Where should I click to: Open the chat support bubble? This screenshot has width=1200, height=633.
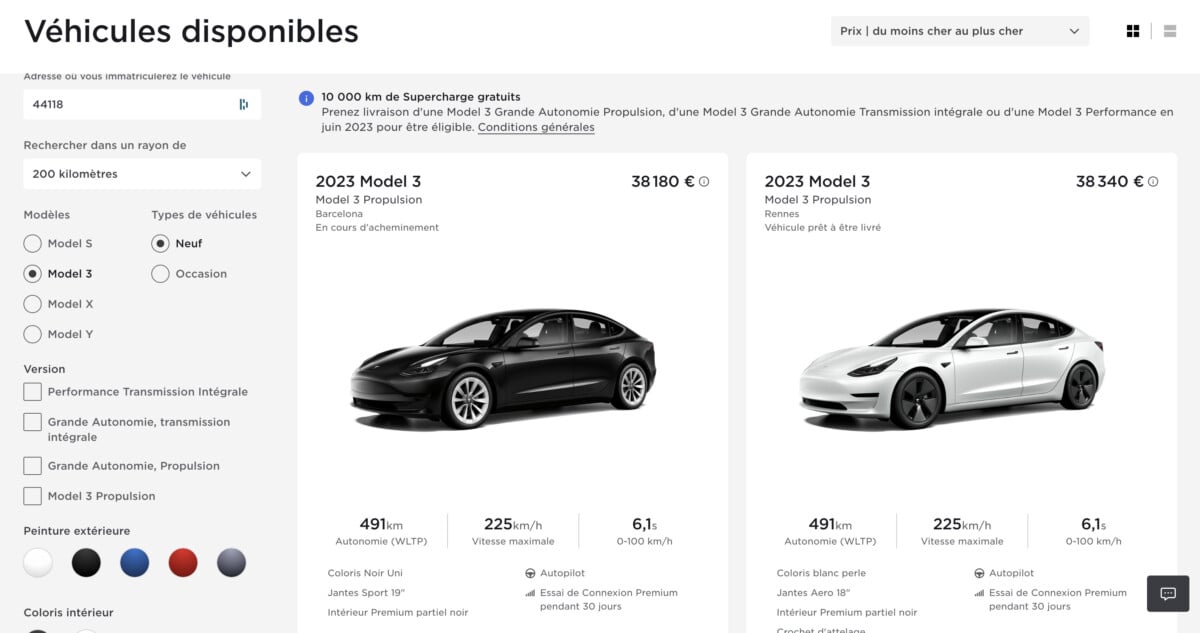pos(1167,593)
